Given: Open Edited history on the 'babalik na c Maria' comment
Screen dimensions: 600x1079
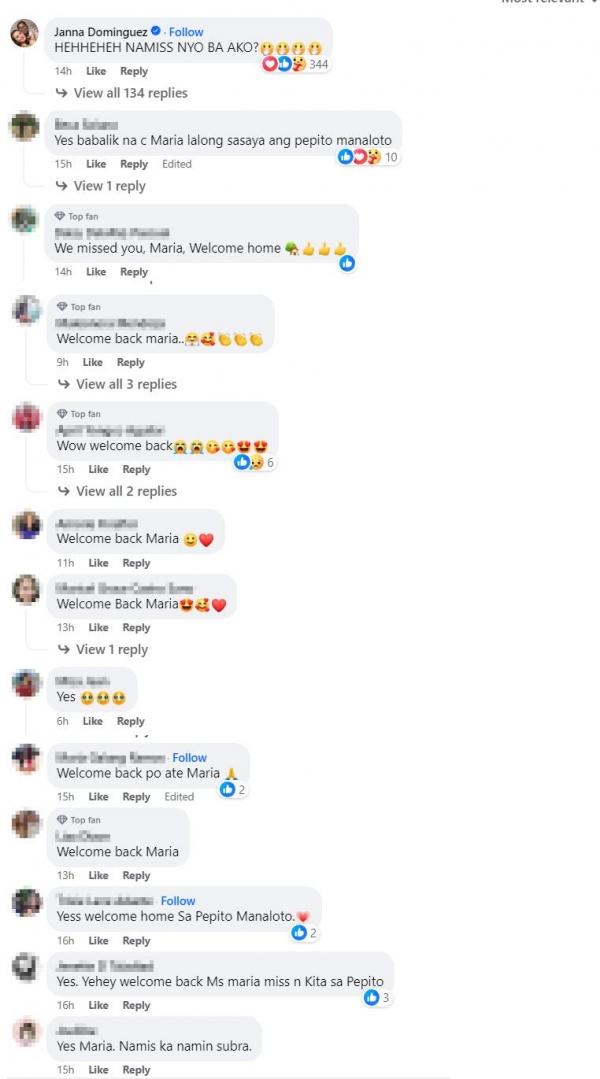Looking at the screenshot, I should [177, 164].
